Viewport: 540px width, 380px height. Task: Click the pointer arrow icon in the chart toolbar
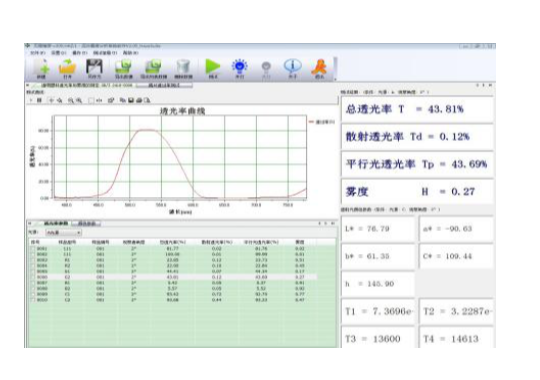pos(31,100)
